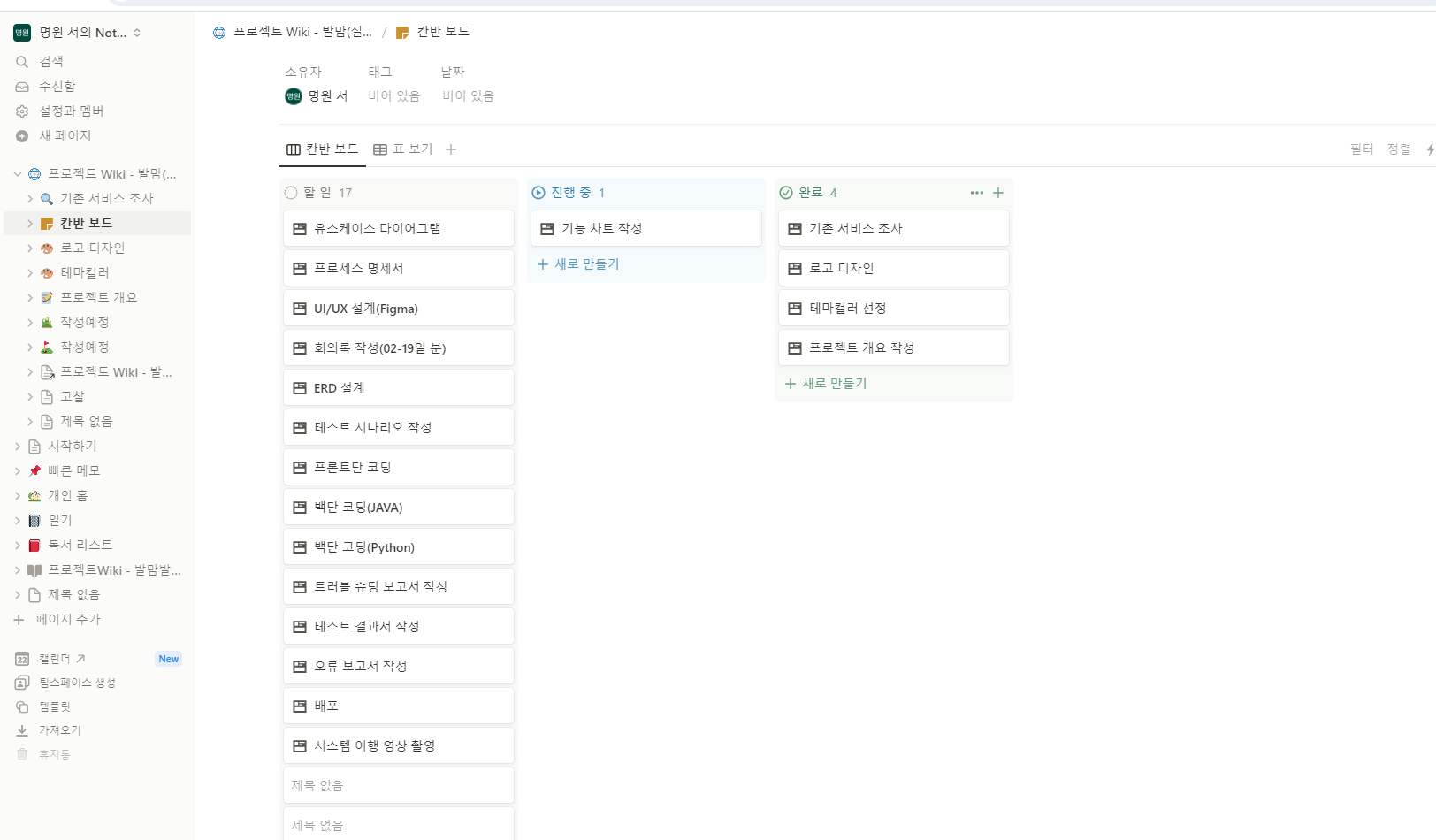Open the card 회의록 작성(02-19일 분)
Image resolution: width=1436 pixels, height=840 pixels.
pyautogui.click(x=399, y=348)
